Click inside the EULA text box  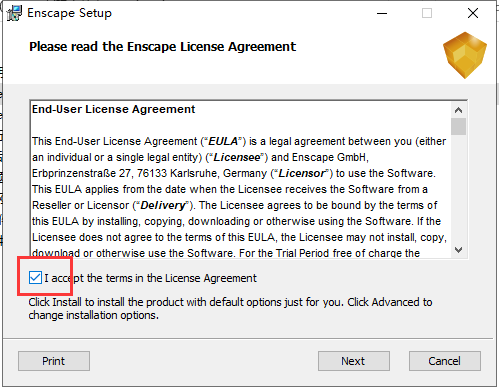click(241, 179)
